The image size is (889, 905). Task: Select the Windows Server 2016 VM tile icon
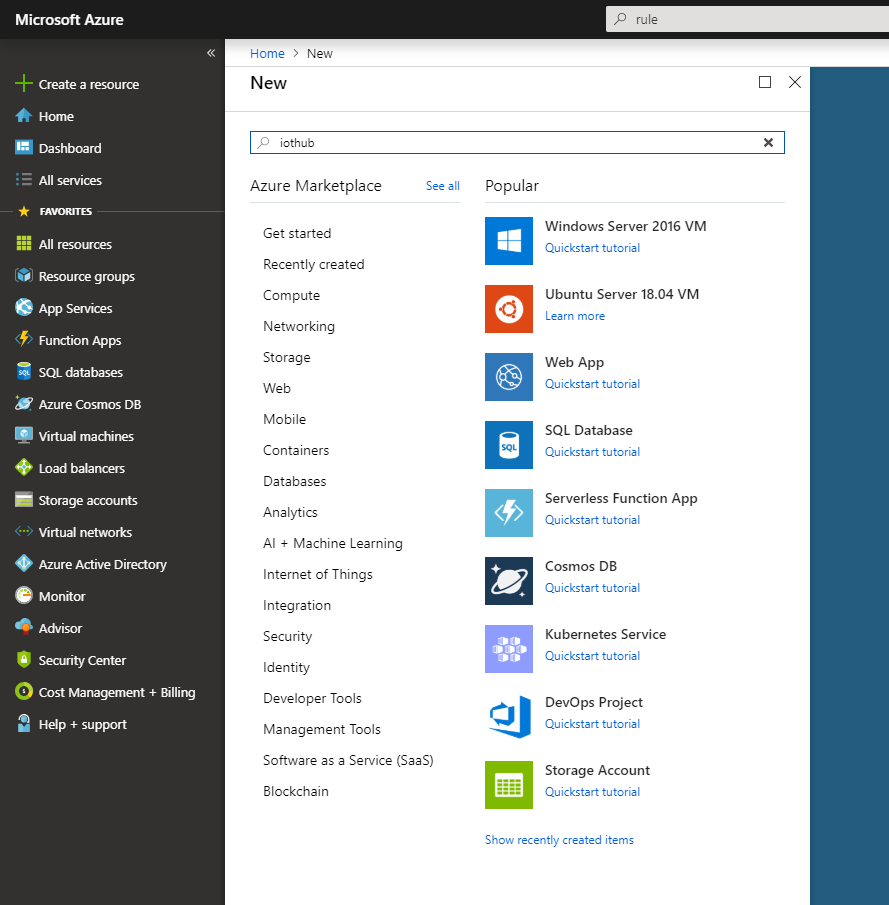(x=509, y=241)
